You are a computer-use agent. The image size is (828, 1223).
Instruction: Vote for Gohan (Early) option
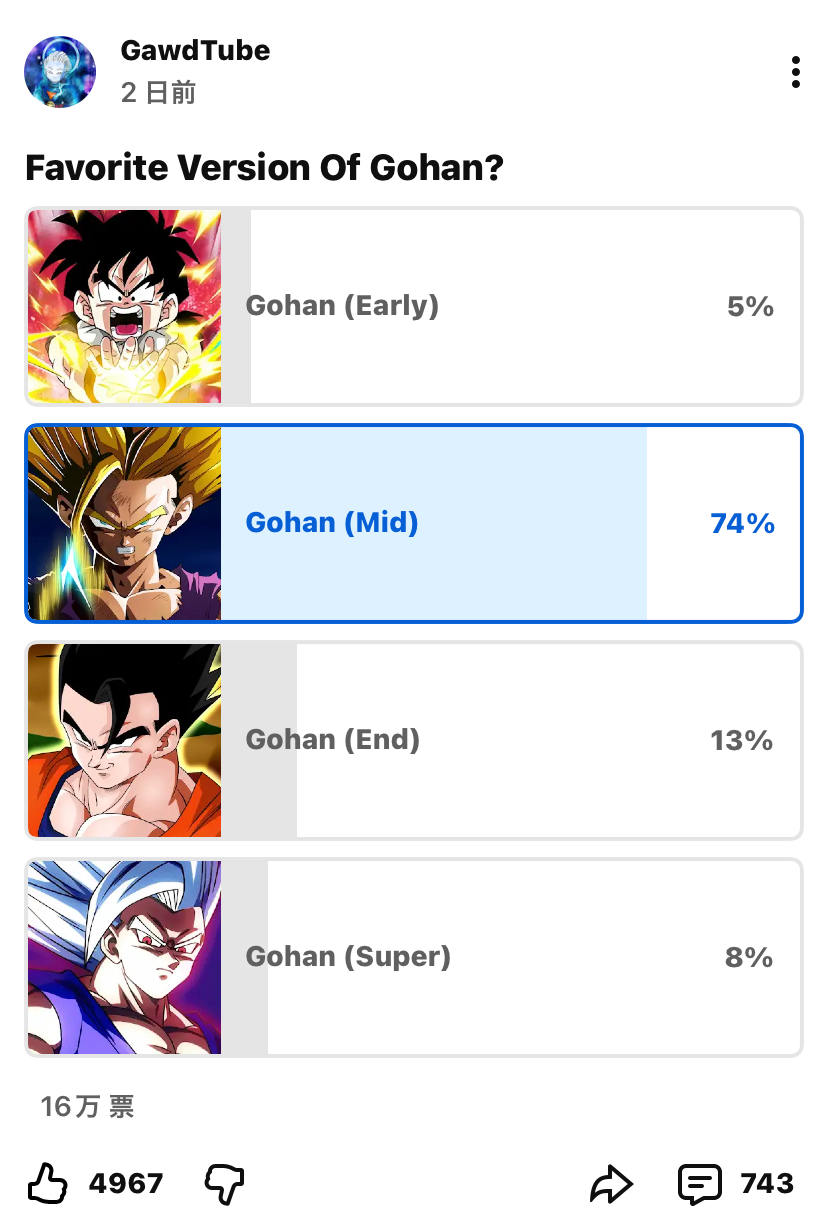(x=414, y=307)
